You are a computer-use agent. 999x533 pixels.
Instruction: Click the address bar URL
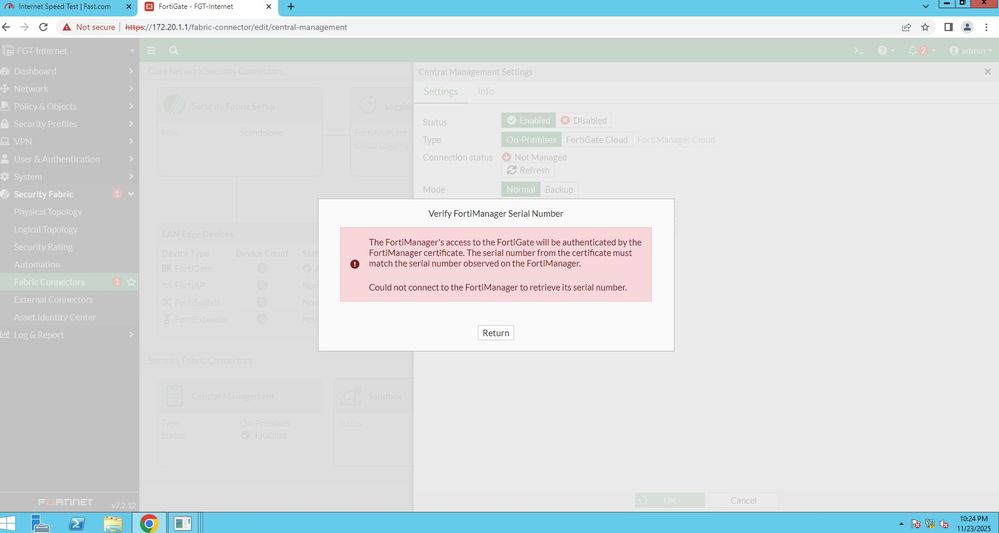point(236,27)
